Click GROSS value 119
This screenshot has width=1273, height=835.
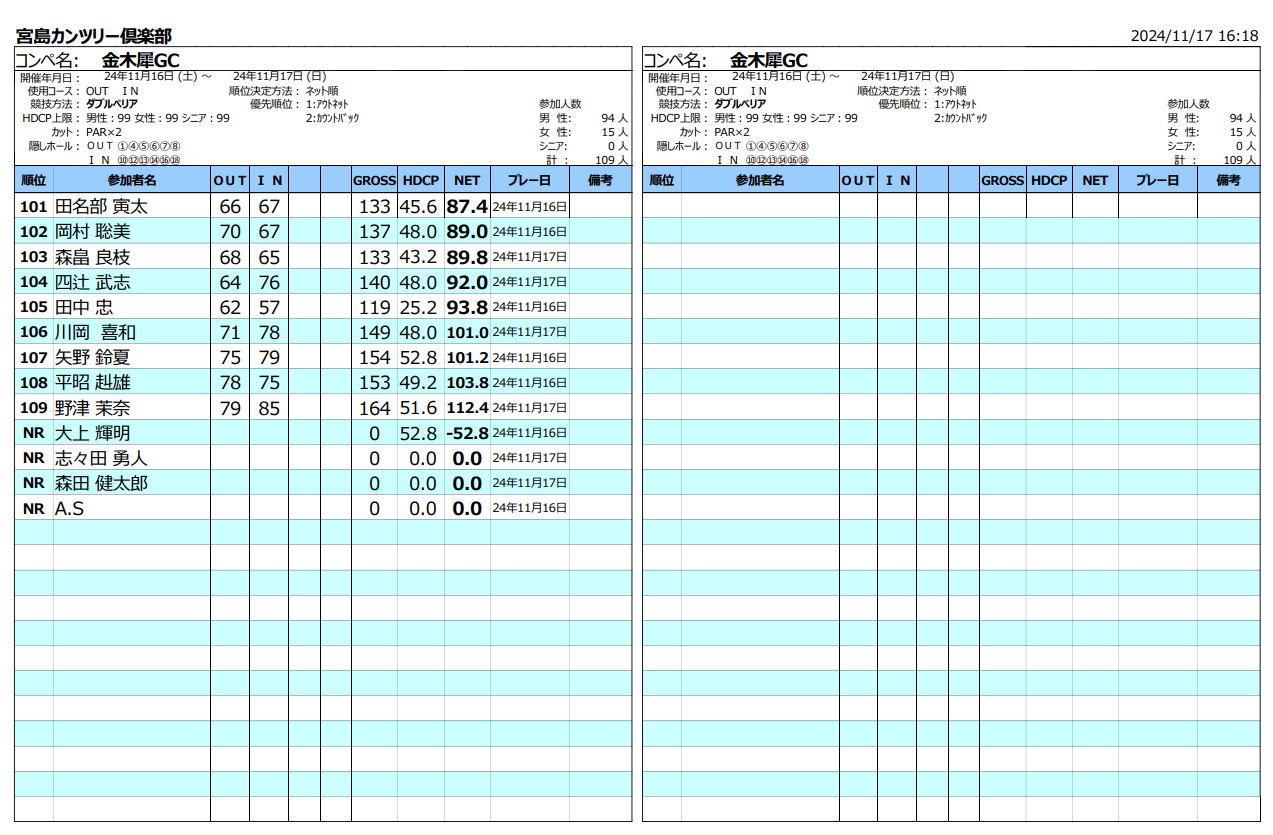[375, 307]
